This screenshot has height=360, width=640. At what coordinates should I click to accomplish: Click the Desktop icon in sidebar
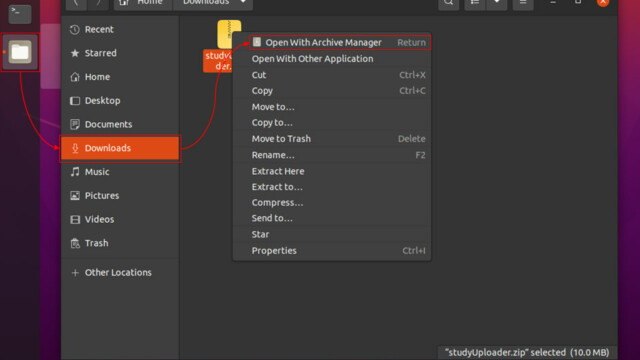(x=75, y=100)
